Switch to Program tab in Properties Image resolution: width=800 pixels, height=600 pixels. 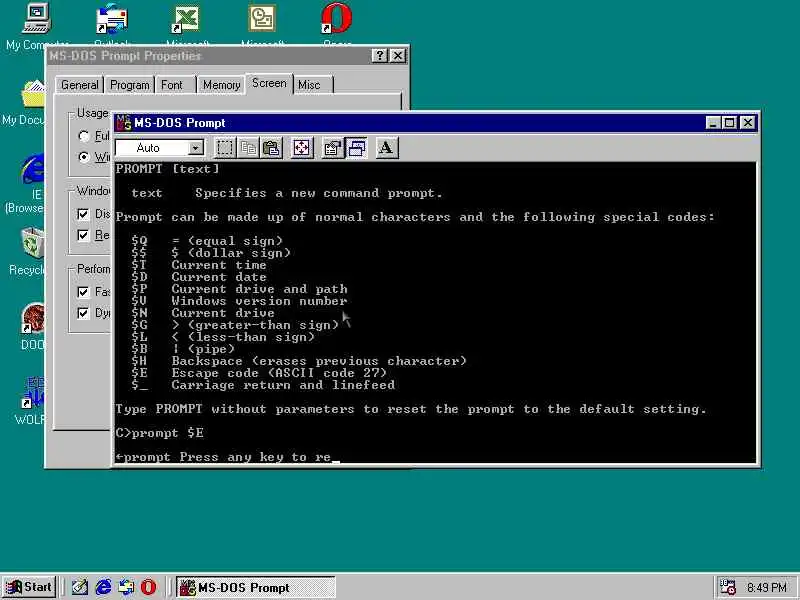[x=130, y=85]
